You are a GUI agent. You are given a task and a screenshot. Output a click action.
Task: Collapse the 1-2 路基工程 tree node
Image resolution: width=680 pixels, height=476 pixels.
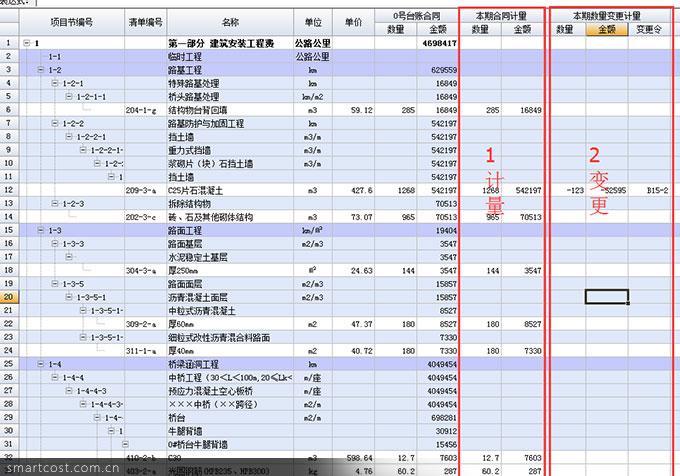pos(41,69)
